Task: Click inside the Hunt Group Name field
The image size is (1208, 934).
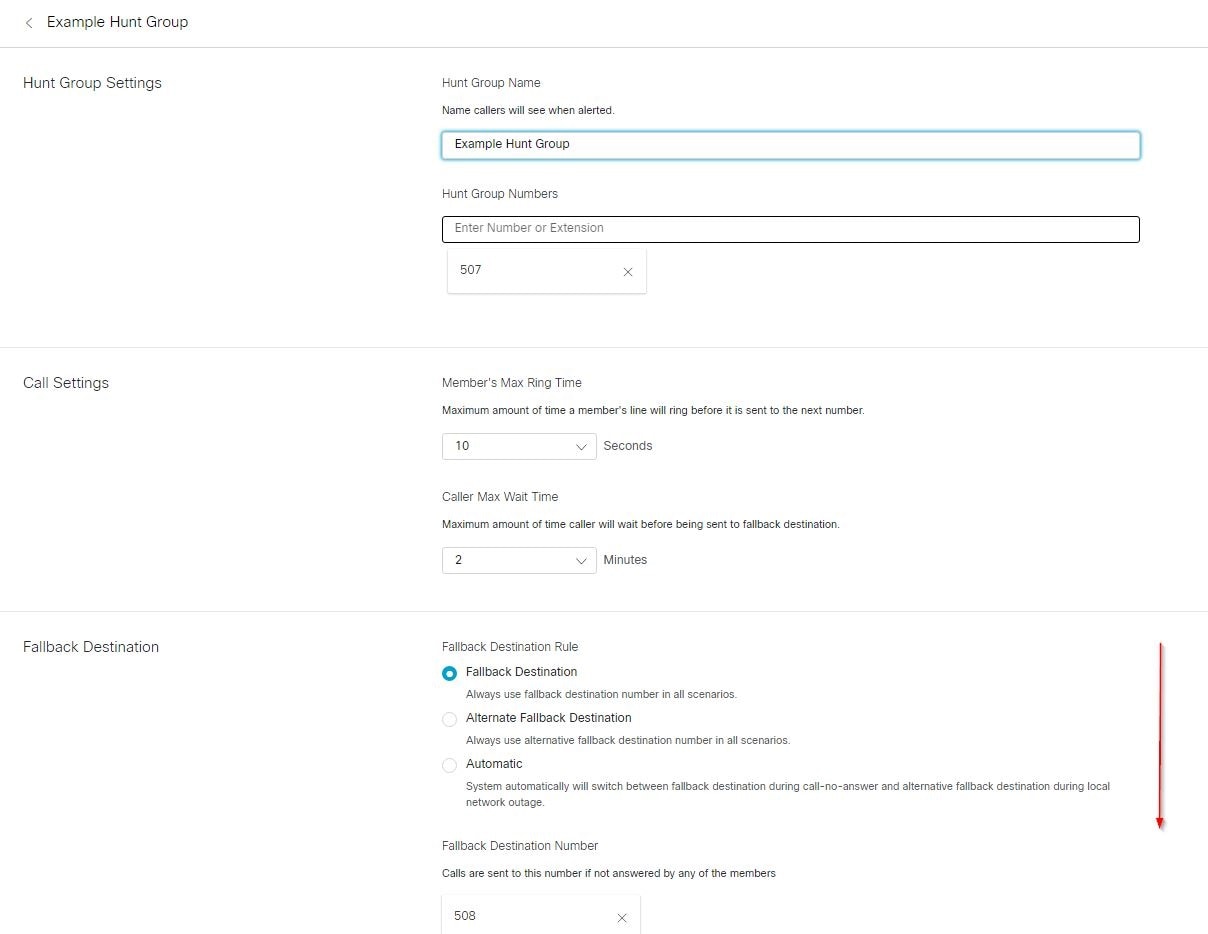Action: click(790, 145)
